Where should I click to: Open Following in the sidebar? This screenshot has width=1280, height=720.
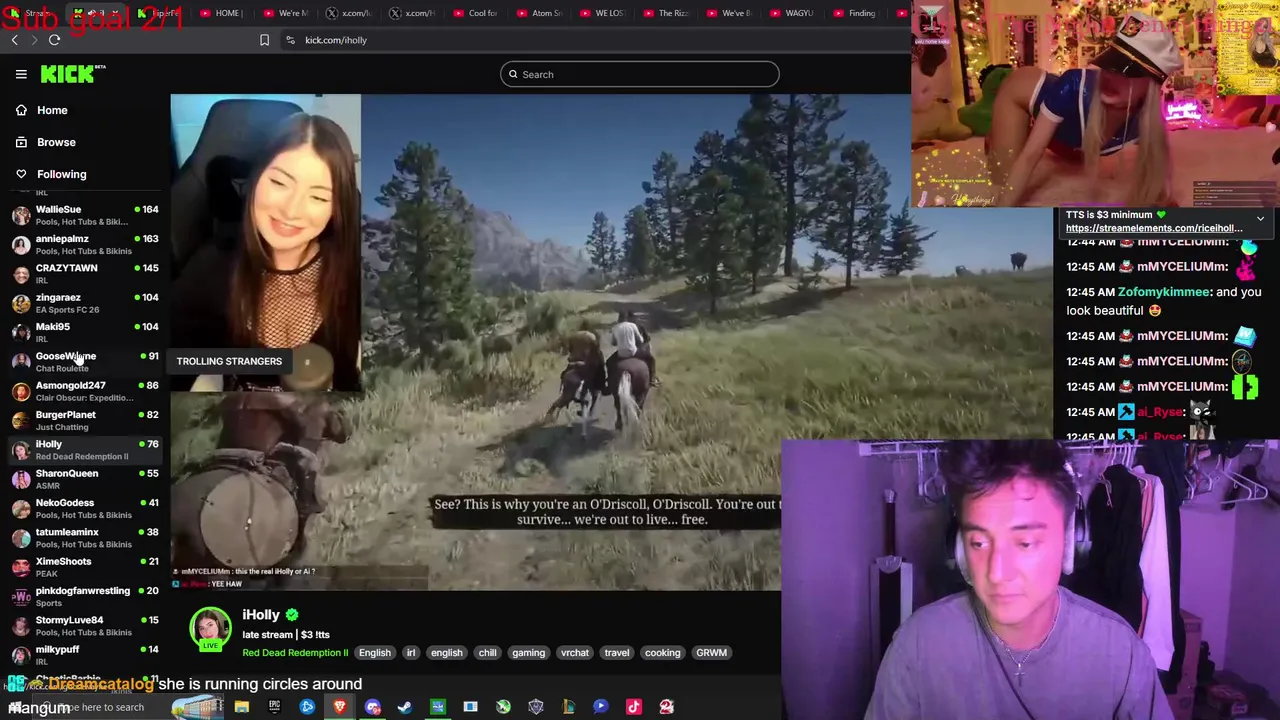coord(61,174)
